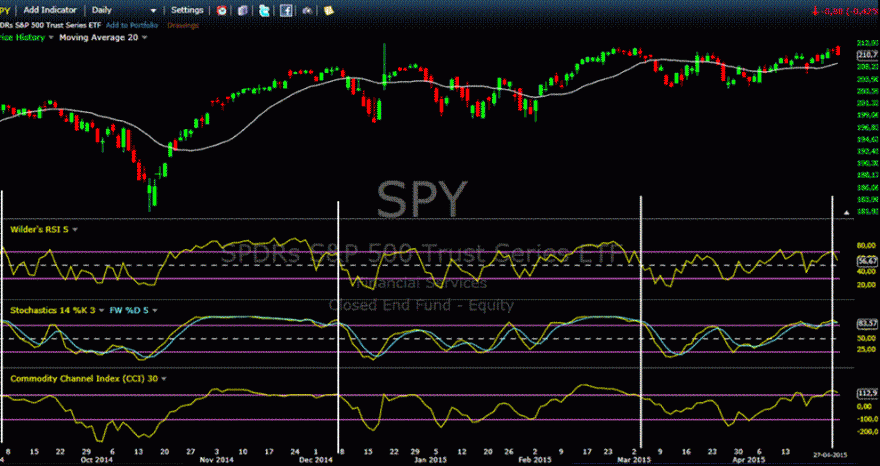Click the 20,00 RSI axis level
Image resolution: width=880 pixels, height=466 pixels.
pos(866,285)
